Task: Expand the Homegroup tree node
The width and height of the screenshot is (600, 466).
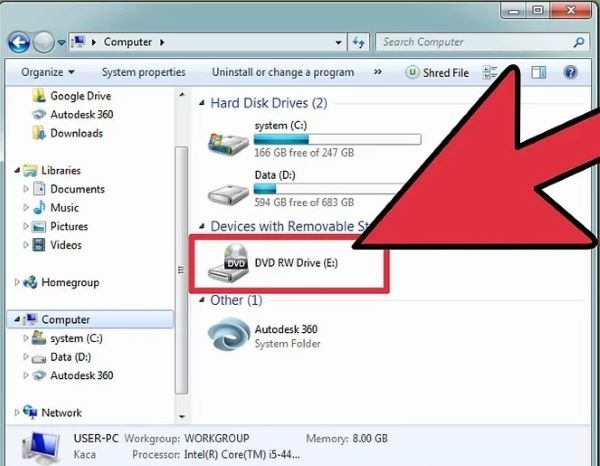Action: click(x=17, y=283)
